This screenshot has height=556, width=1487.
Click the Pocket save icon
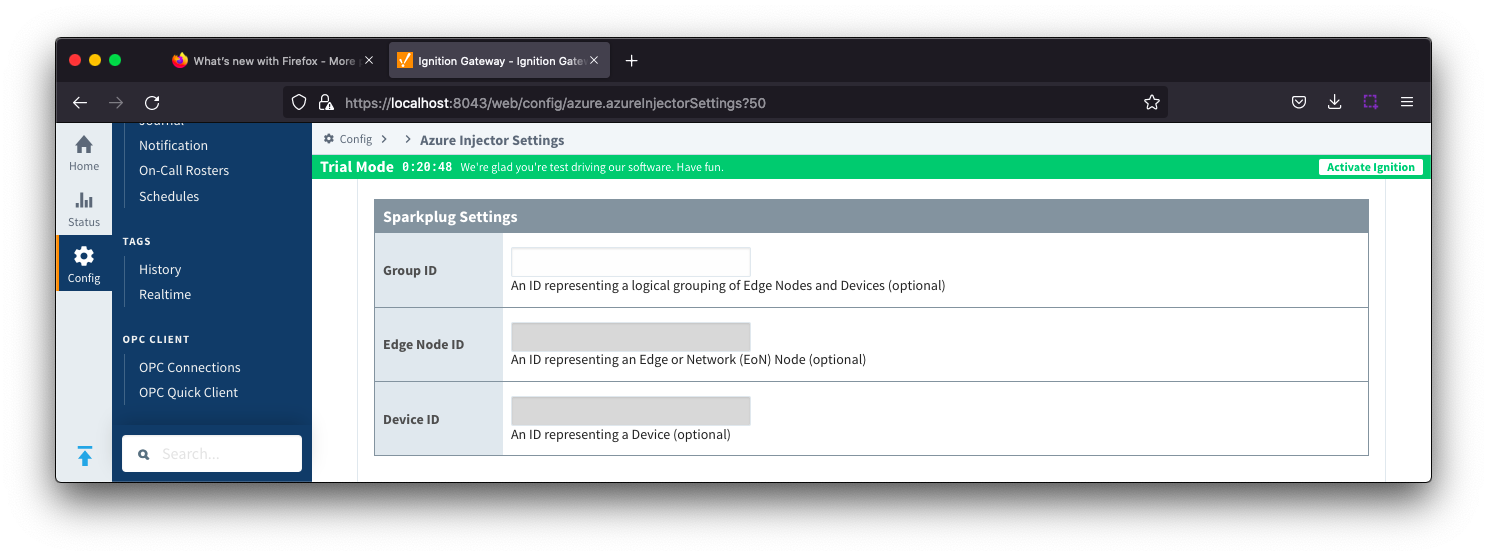pyautogui.click(x=1298, y=102)
